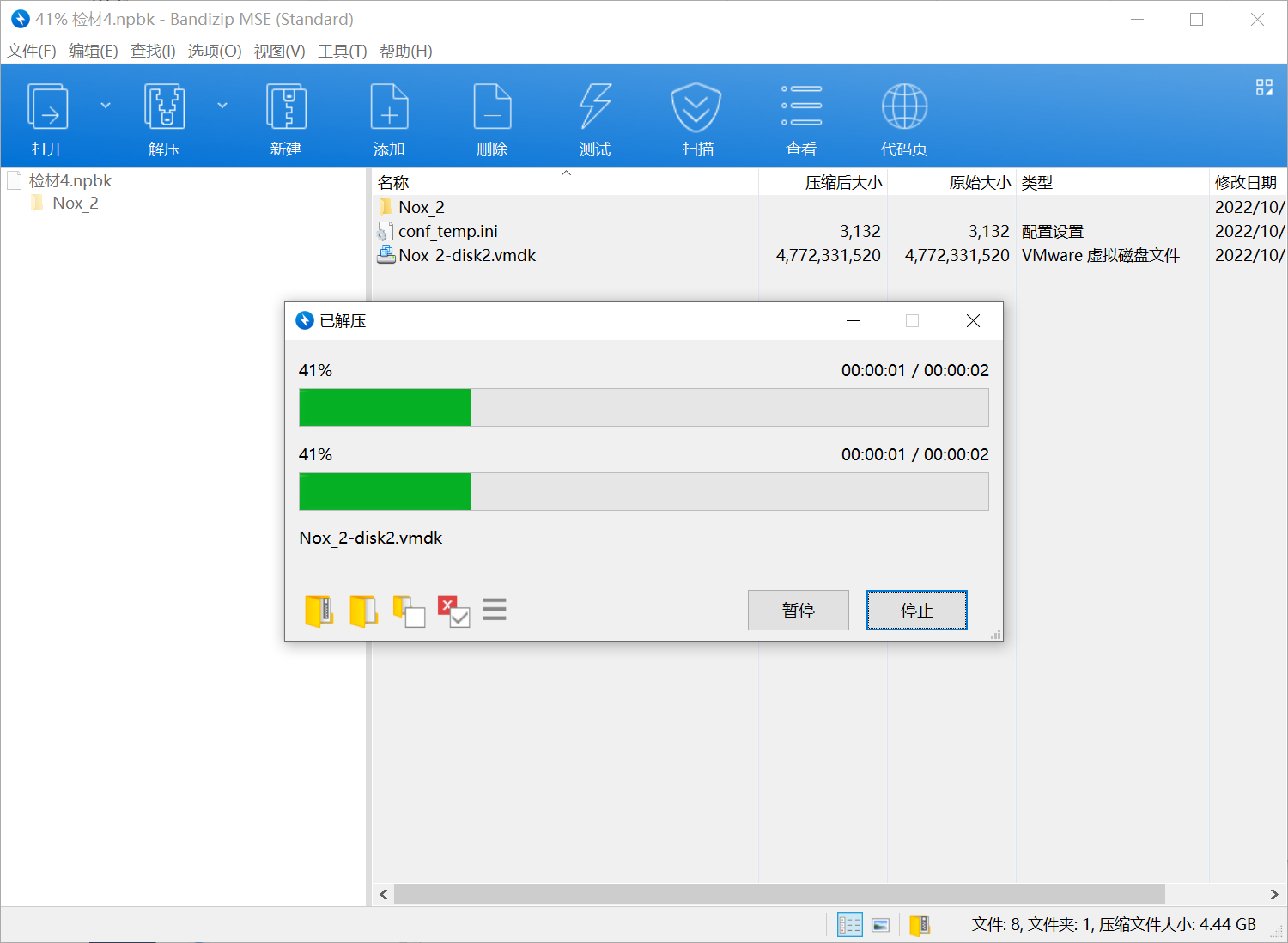Viewport: 1288px width, 943px height.
Task: Select the Nox_2 folder in file list
Action: tap(421, 207)
